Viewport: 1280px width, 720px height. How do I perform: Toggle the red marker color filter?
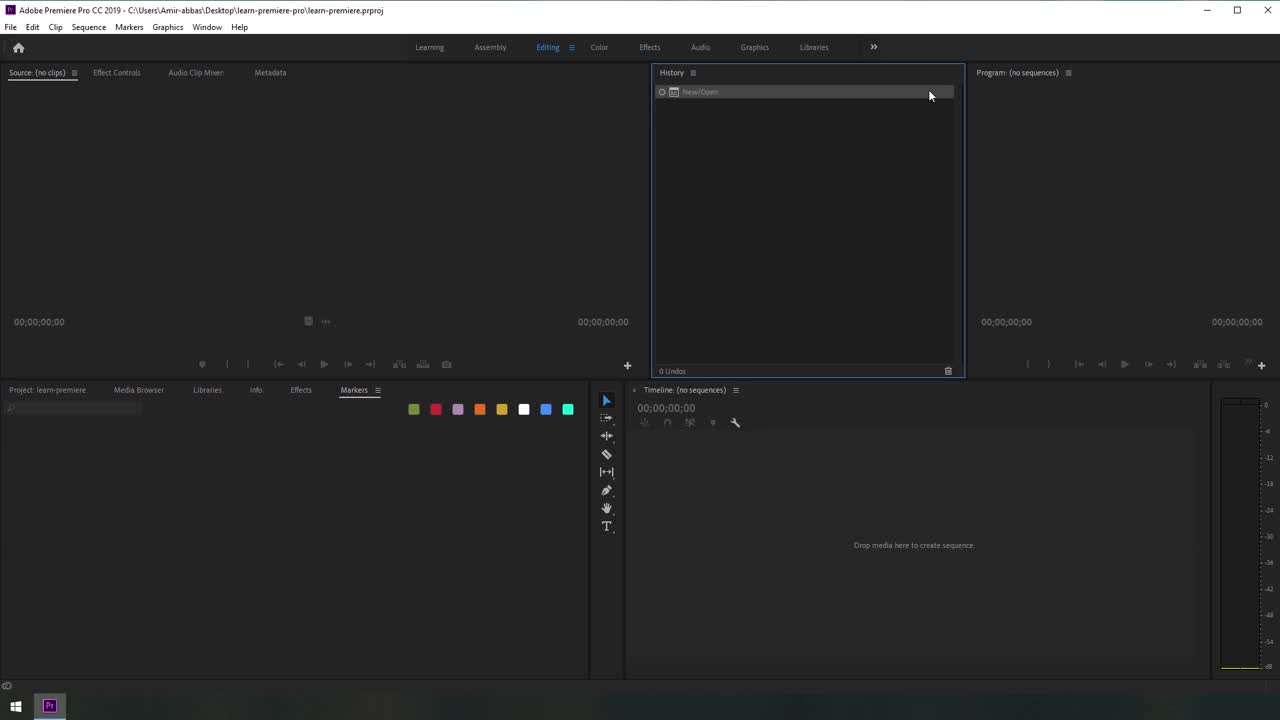[x=436, y=409]
